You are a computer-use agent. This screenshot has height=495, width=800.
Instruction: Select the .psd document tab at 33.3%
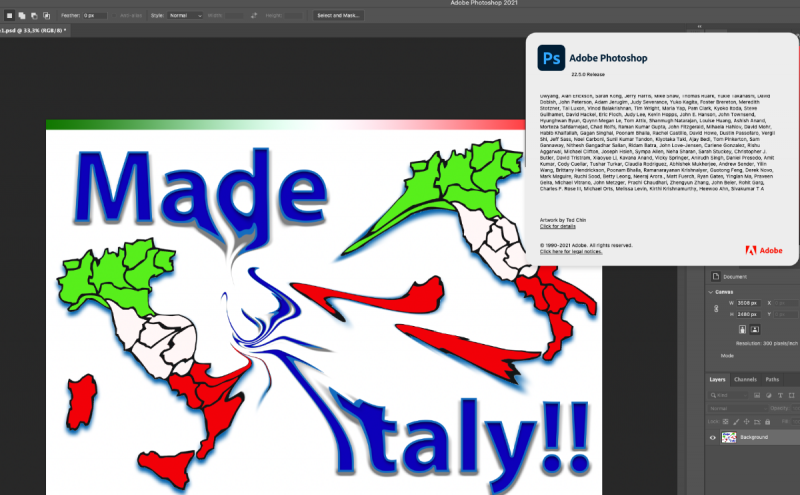pyautogui.click(x=34, y=31)
